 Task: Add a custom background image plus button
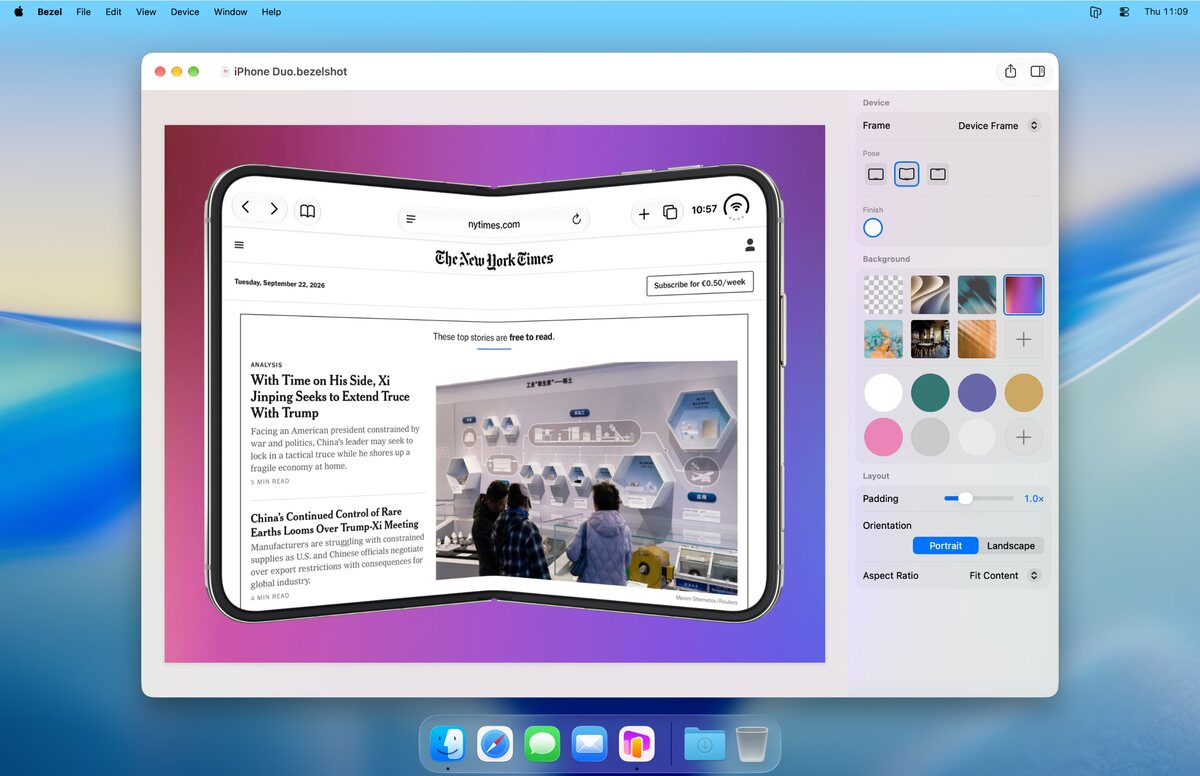coord(1024,340)
